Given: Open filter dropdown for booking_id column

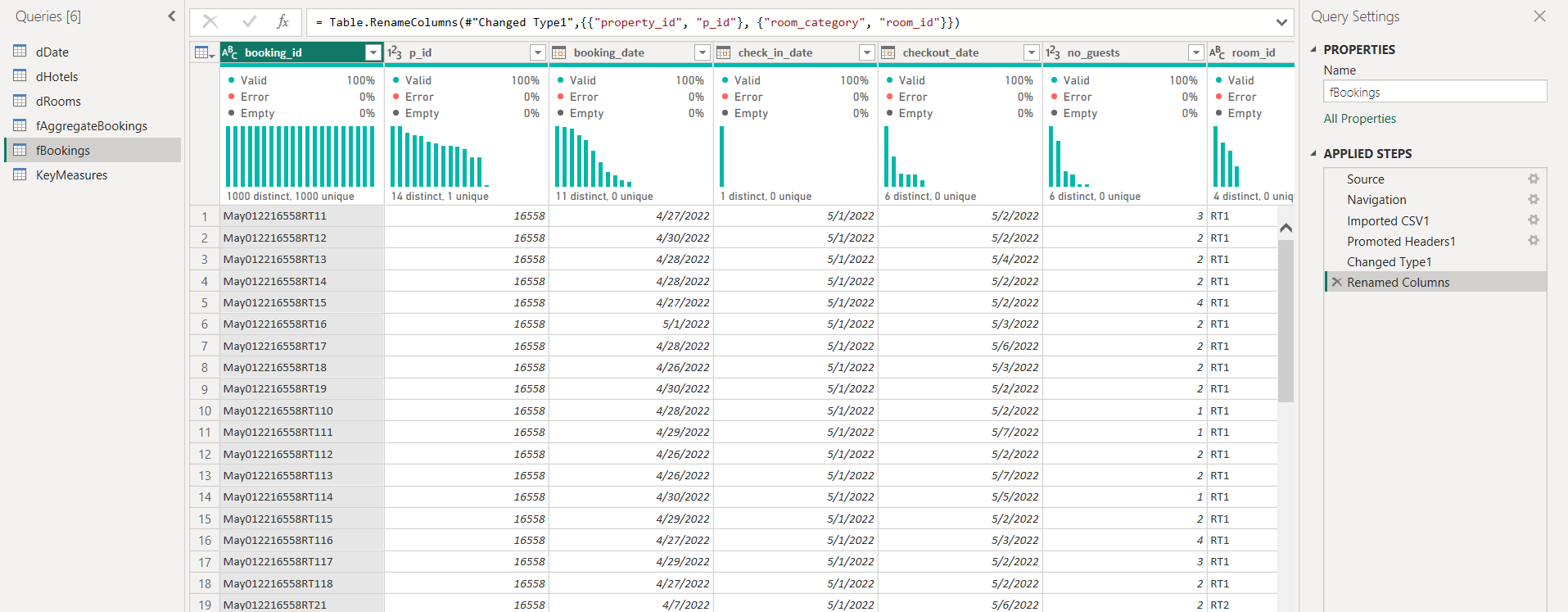Looking at the screenshot, I should (x=373, y=52).
